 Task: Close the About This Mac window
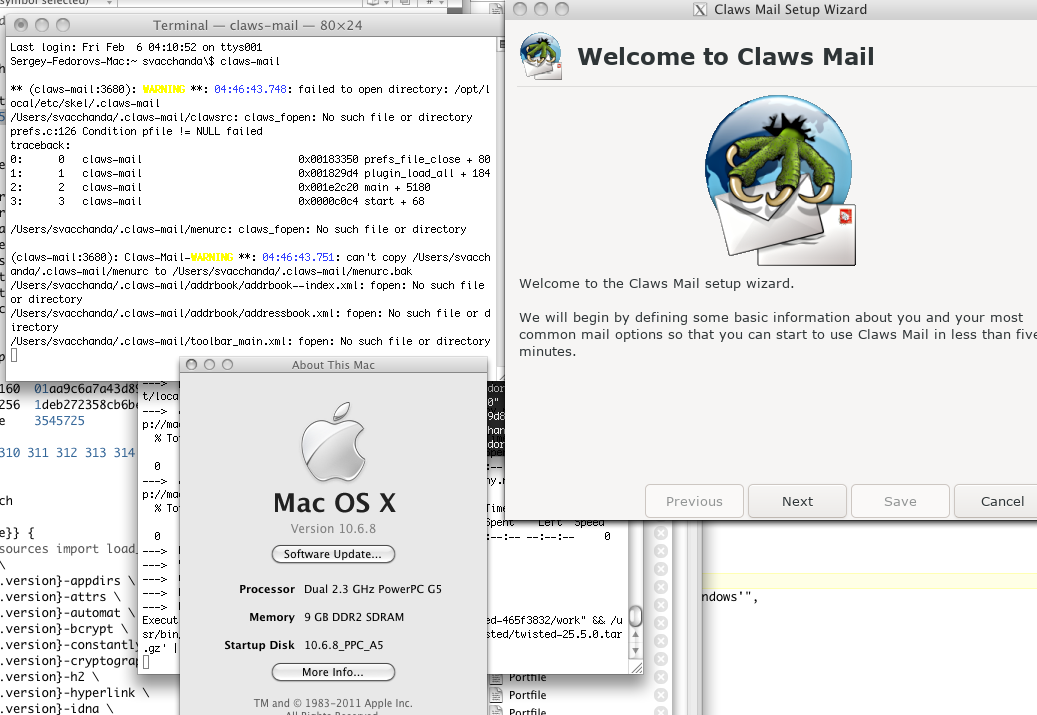click(192, 364)
